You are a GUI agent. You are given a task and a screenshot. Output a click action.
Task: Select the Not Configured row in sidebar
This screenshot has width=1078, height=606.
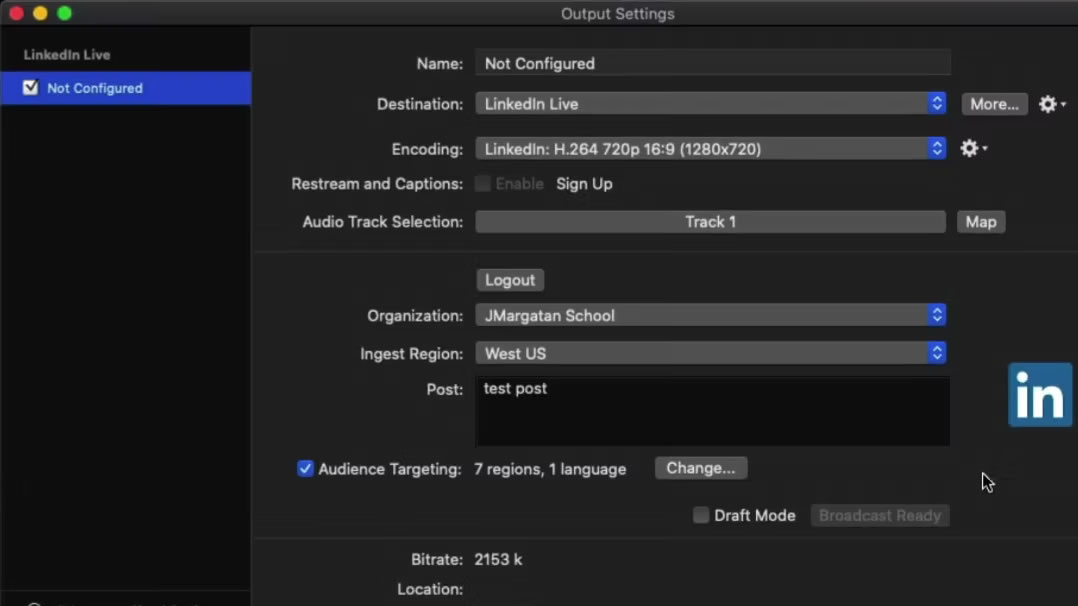click(x=126, y=88)
